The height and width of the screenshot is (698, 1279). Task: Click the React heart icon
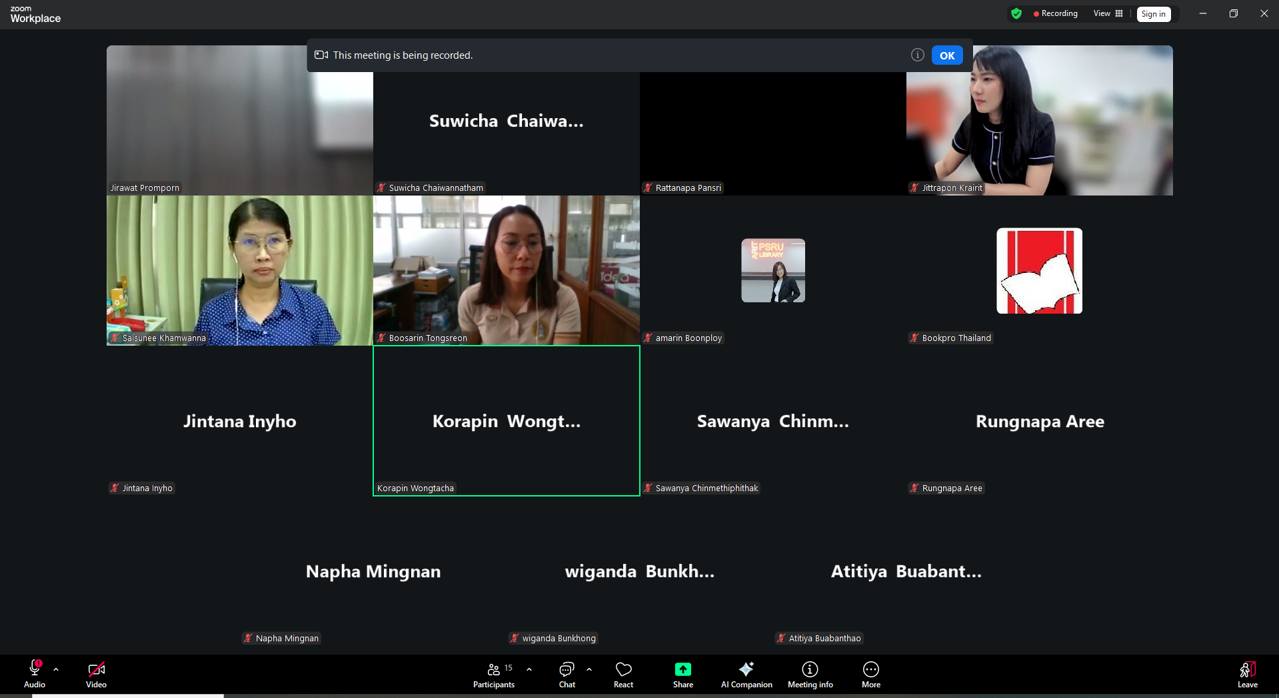623,673
